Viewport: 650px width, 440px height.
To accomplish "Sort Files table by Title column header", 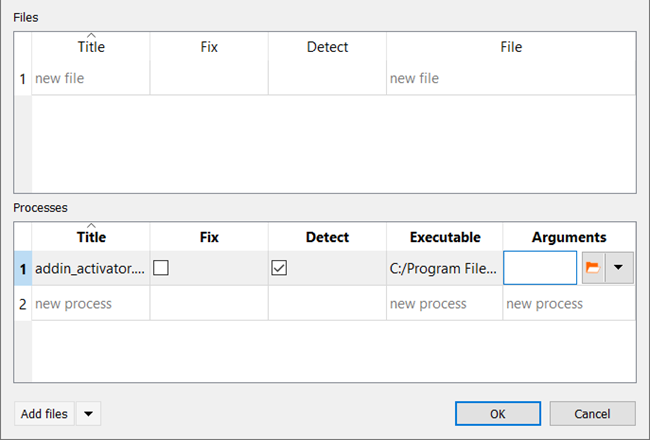I will (x=91, y=47).
